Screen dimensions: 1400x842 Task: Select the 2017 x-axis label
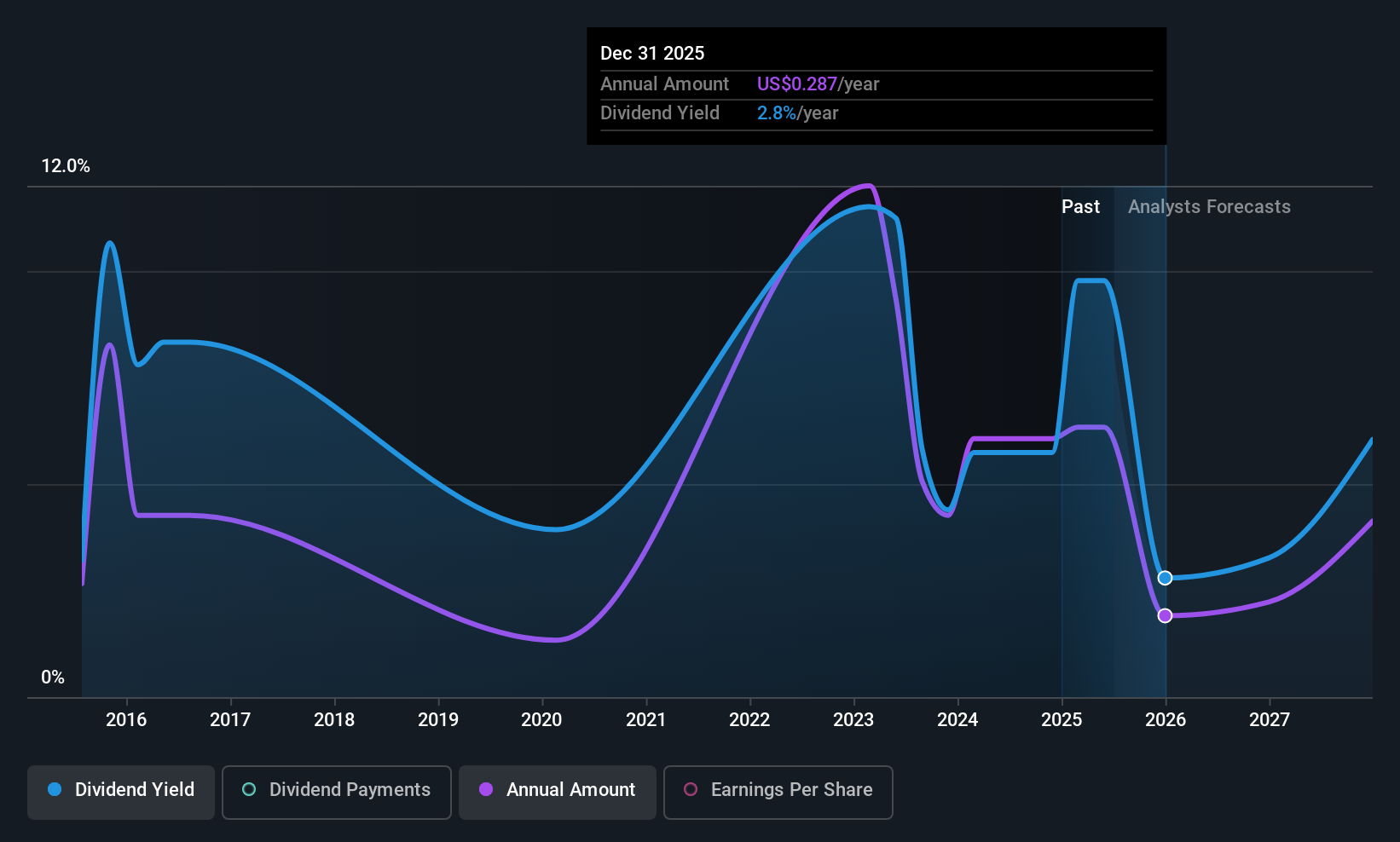(230, 719)
